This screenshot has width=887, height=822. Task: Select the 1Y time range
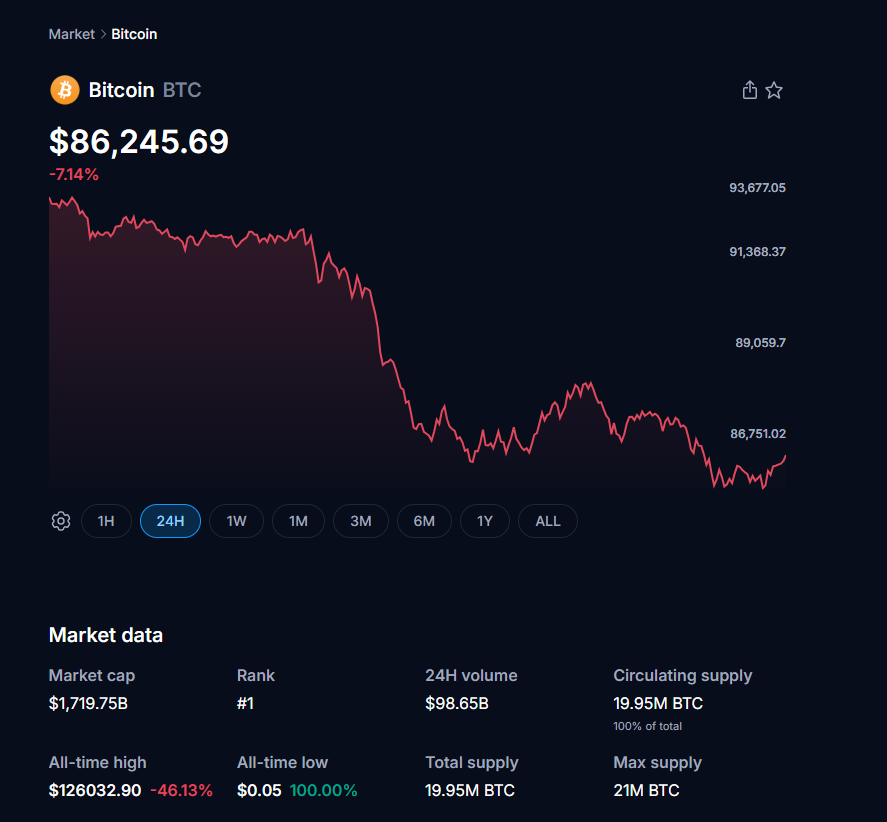pyautogui.click(x=485, y=521)
